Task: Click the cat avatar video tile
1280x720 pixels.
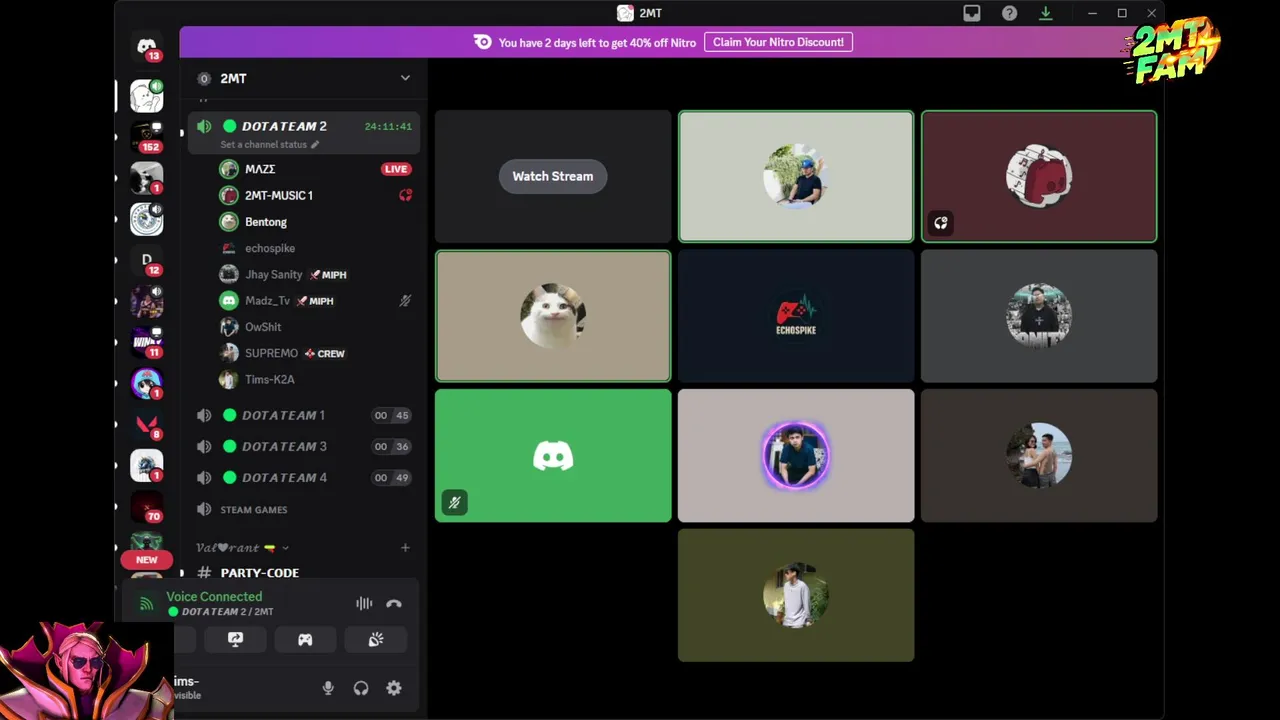Action: (x=553, y=316)
